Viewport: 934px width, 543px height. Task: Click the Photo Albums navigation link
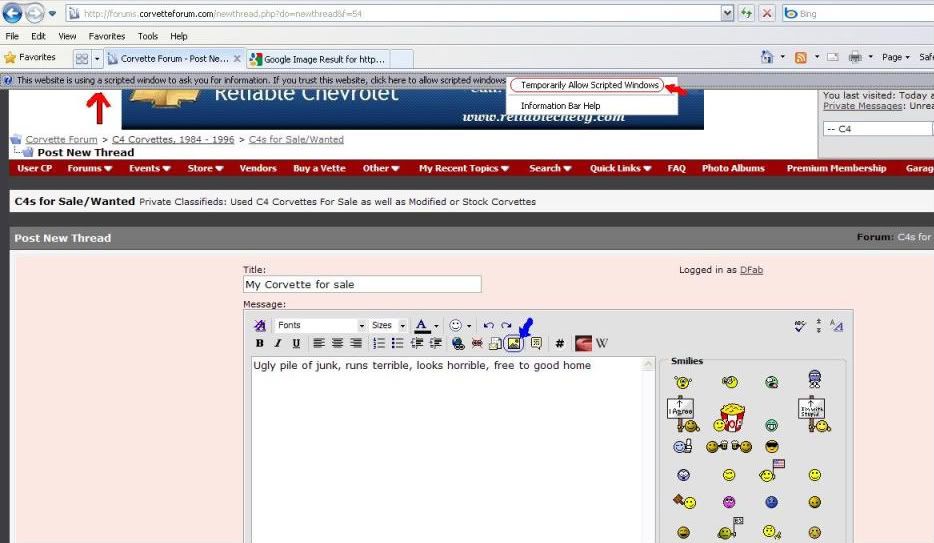tap(731, 168)
